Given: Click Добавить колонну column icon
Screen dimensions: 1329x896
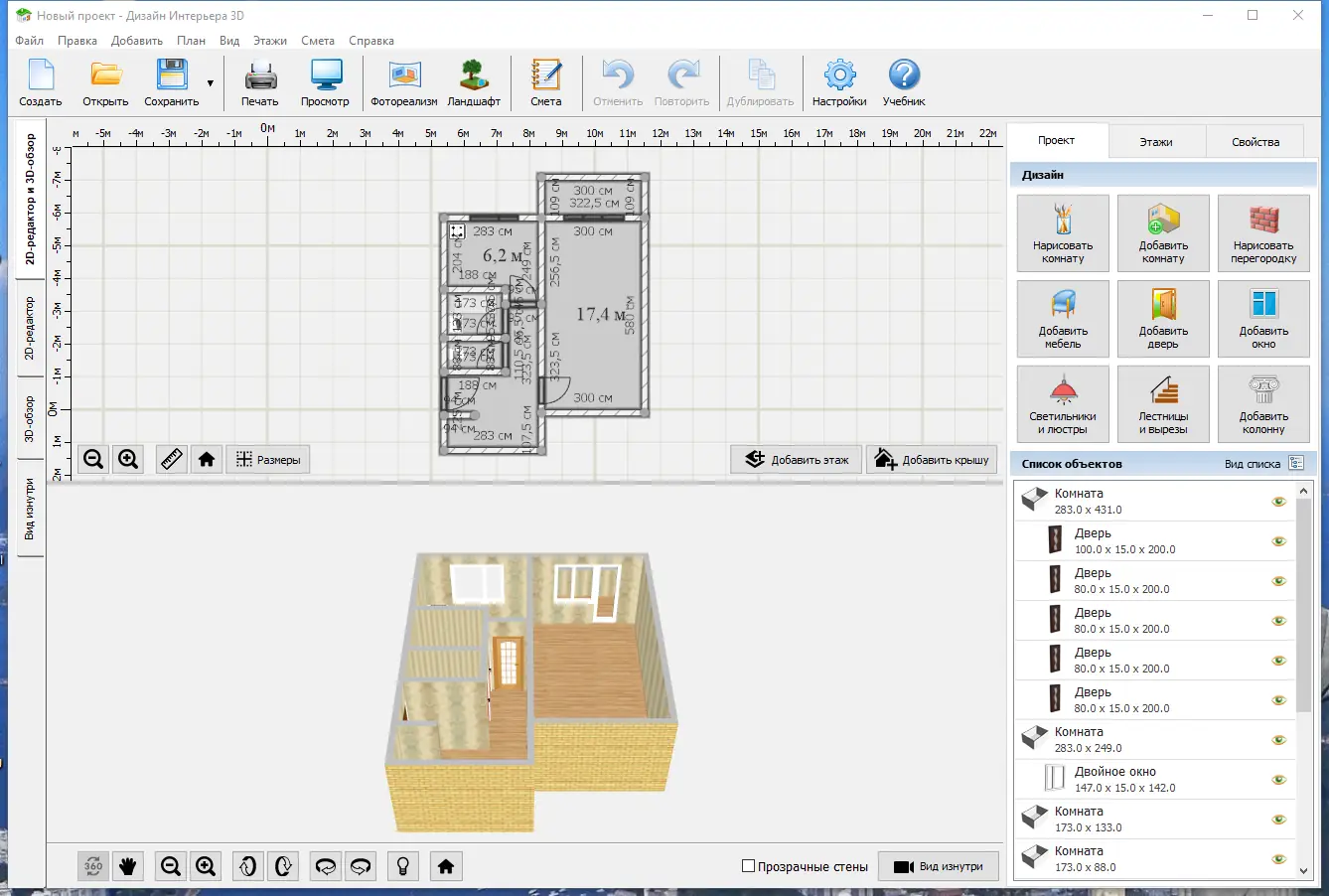Looking at the screenshot, I should (x=1263, y=403).
